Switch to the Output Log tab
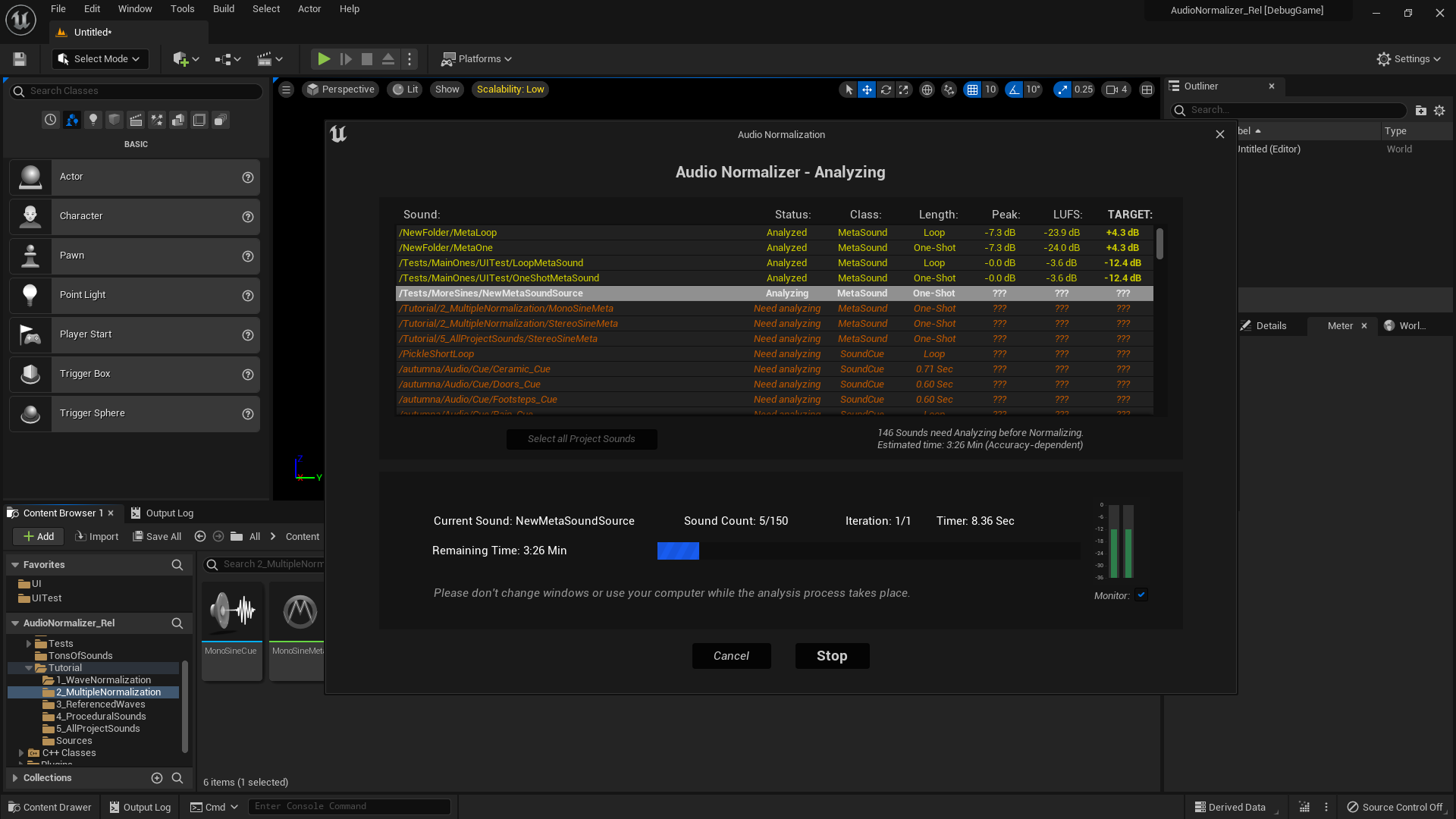Viewport: 1456px width, 819px height. 162,513
